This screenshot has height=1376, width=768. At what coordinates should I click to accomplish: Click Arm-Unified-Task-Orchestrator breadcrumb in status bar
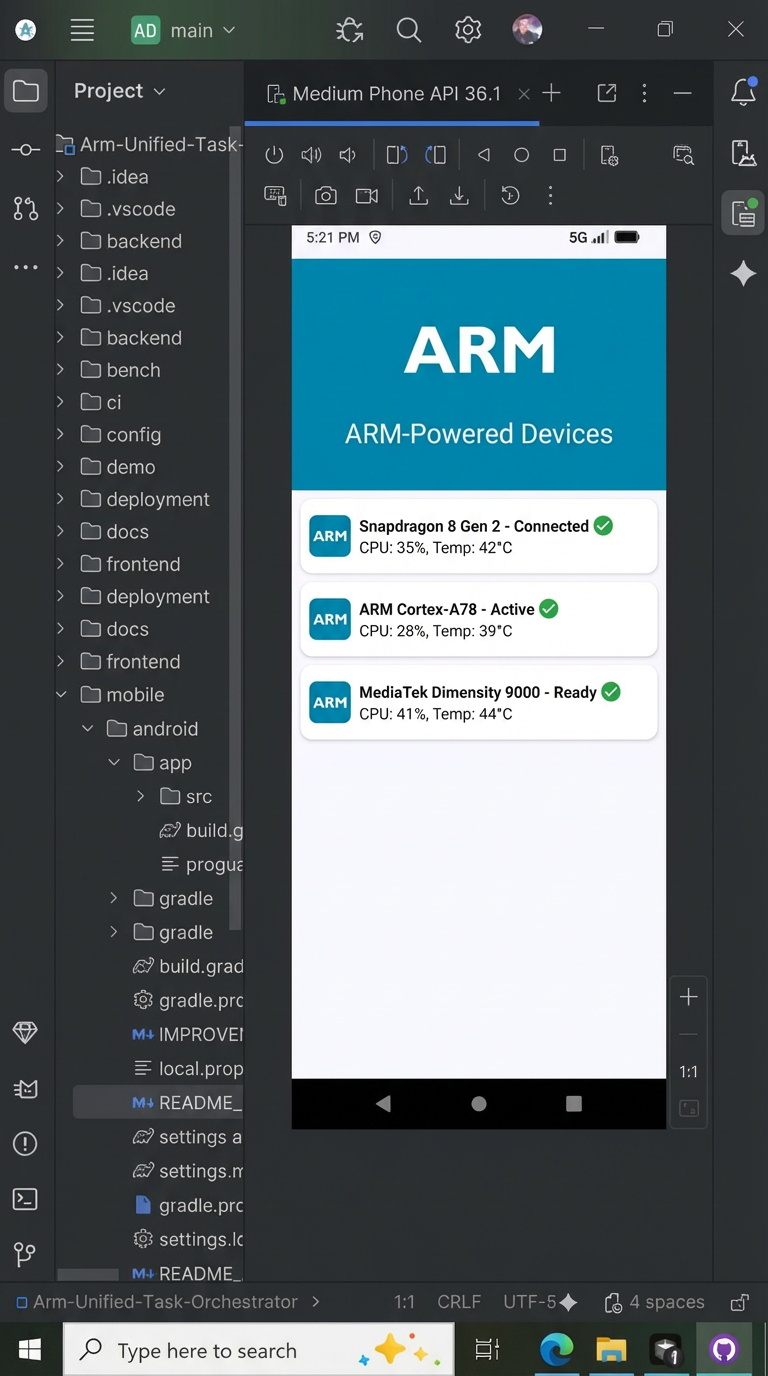click(165, 1302)
